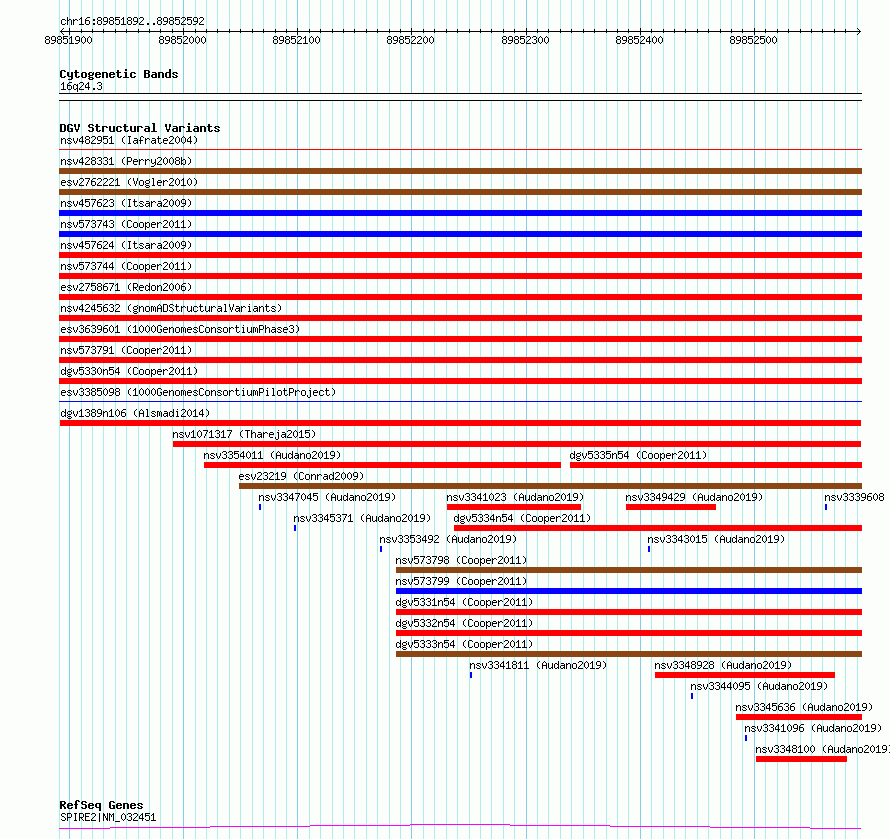Open nsv3341811 (Audano2019) label
This screenshot has height=839, width=890.
538,665
